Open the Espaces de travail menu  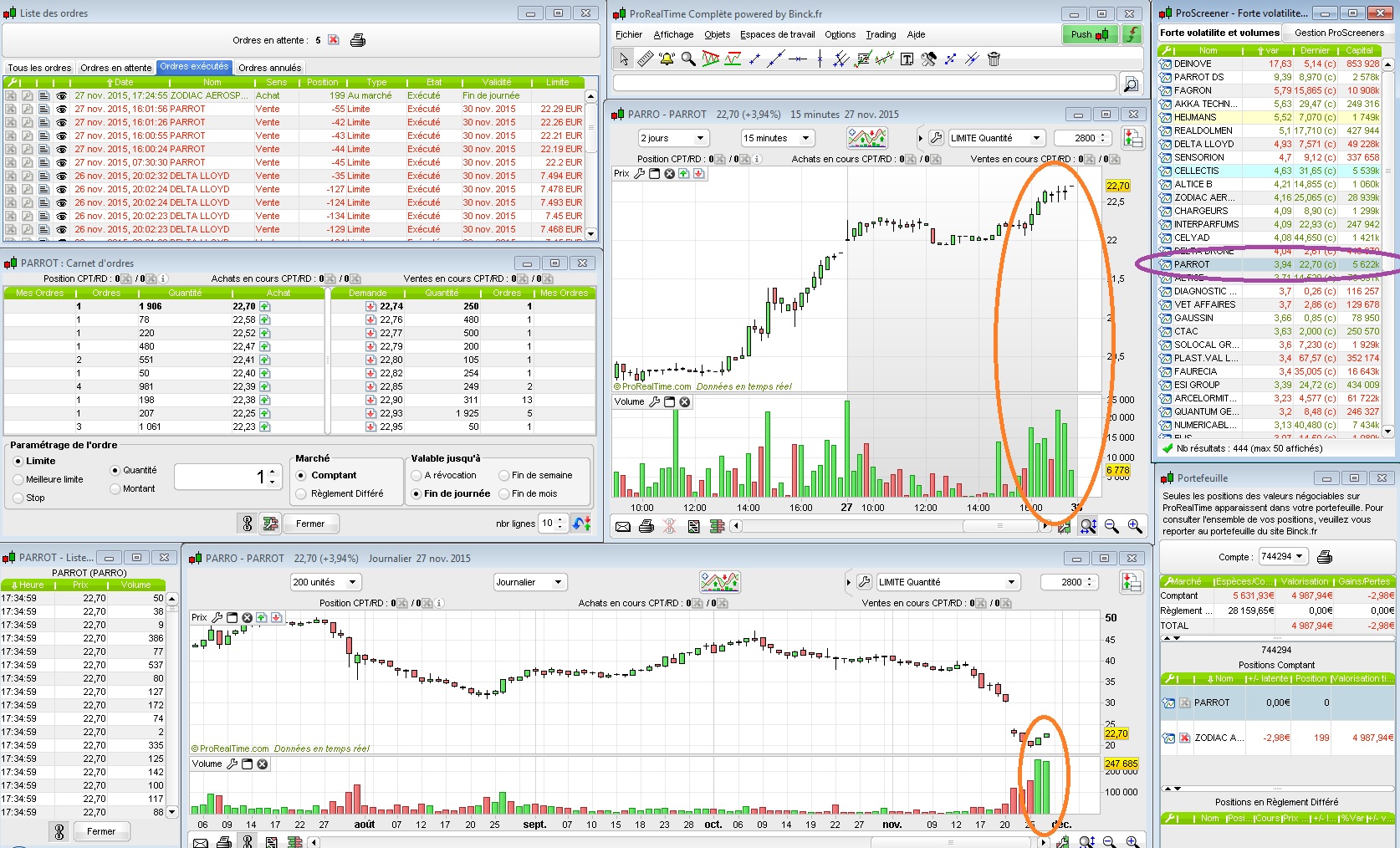778,34
